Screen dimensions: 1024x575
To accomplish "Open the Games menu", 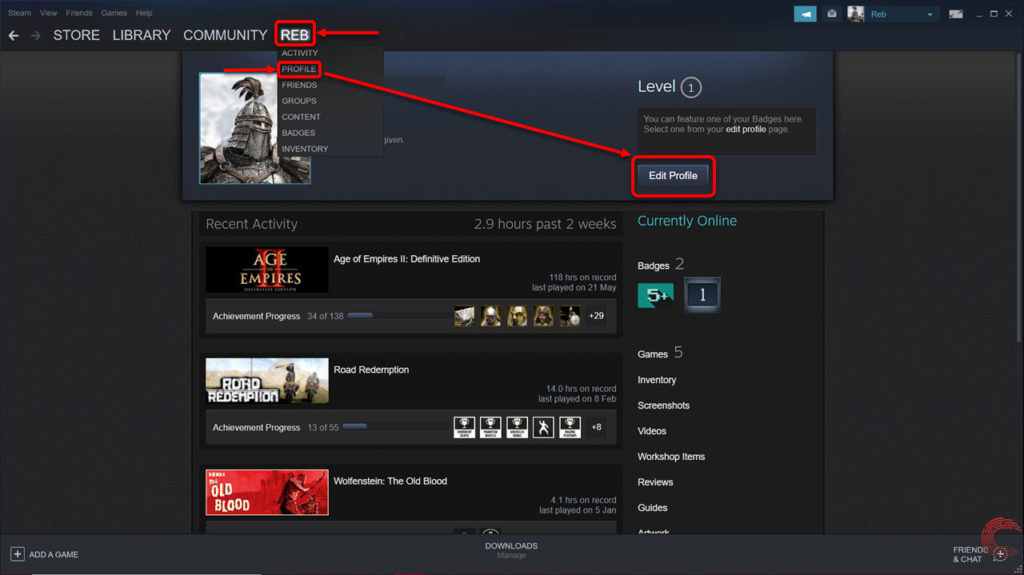I will 114,12.
